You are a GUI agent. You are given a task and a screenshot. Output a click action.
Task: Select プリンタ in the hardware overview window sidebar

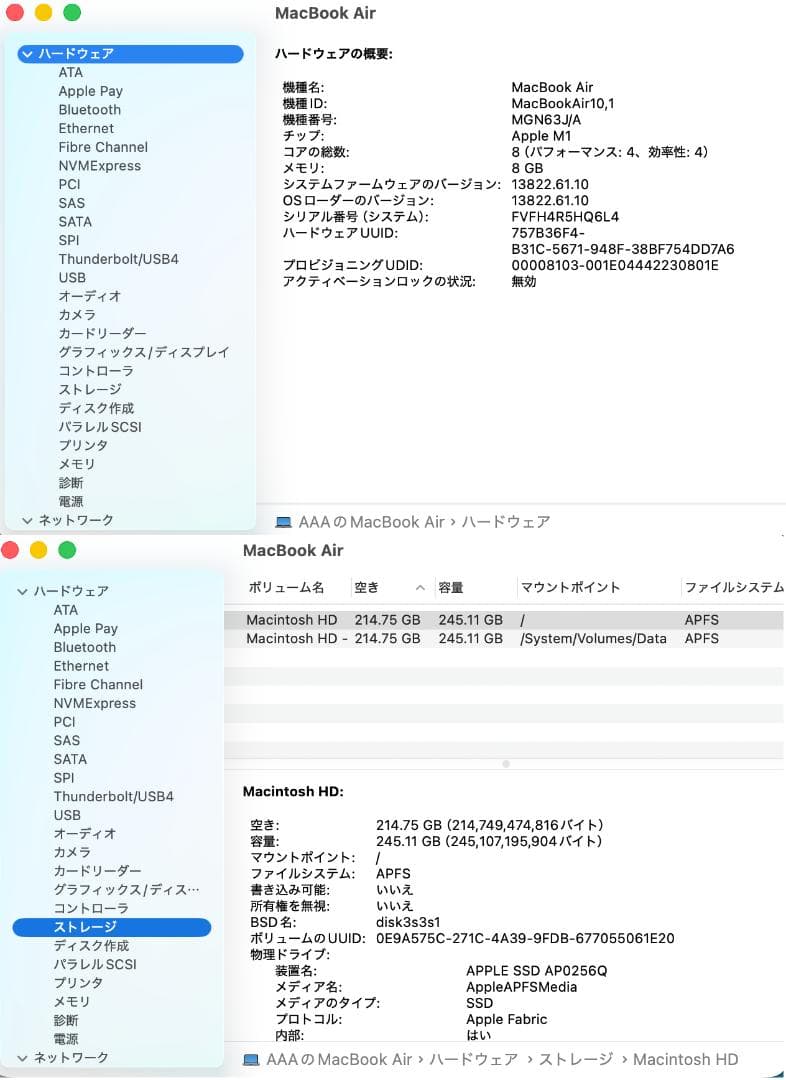click(x=83, y=446)
